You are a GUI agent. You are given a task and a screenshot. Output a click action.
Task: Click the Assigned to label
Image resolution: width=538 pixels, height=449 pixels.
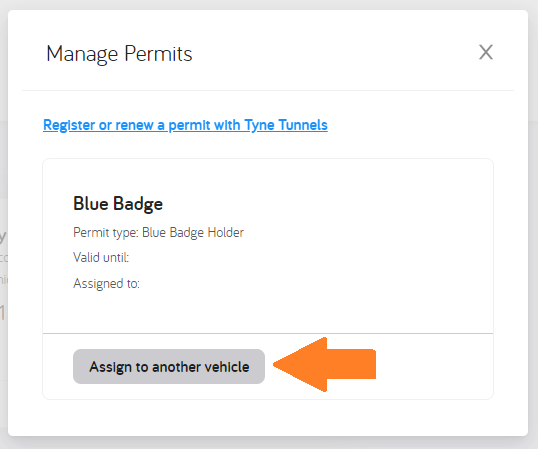pyautogui.click(x=106, y=284)
